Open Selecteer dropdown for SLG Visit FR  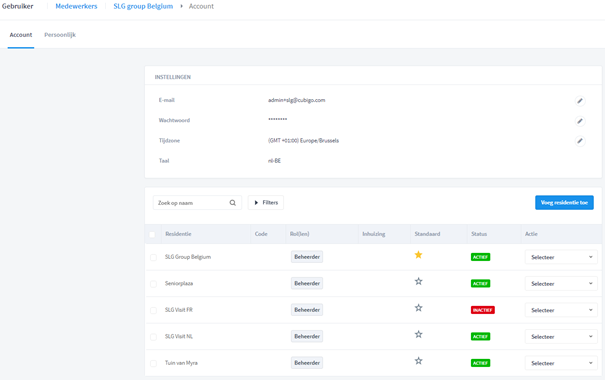(x=561, y=310)
